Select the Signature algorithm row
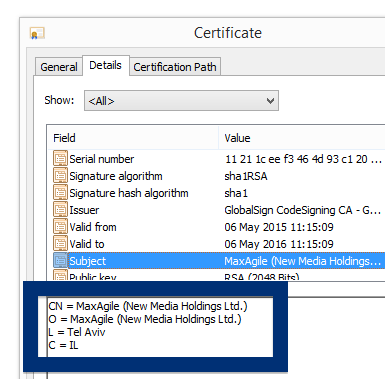This screenshot has height=379, width=385. (x=217, y=176)
